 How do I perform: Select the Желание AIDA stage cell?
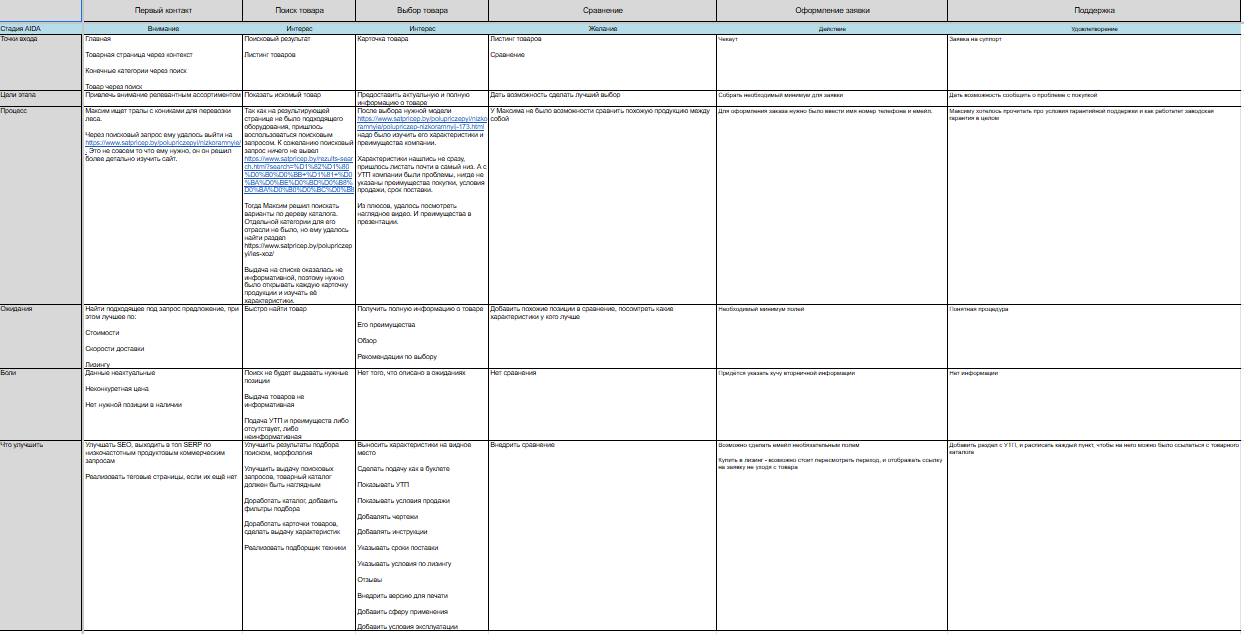click(602, 29)
